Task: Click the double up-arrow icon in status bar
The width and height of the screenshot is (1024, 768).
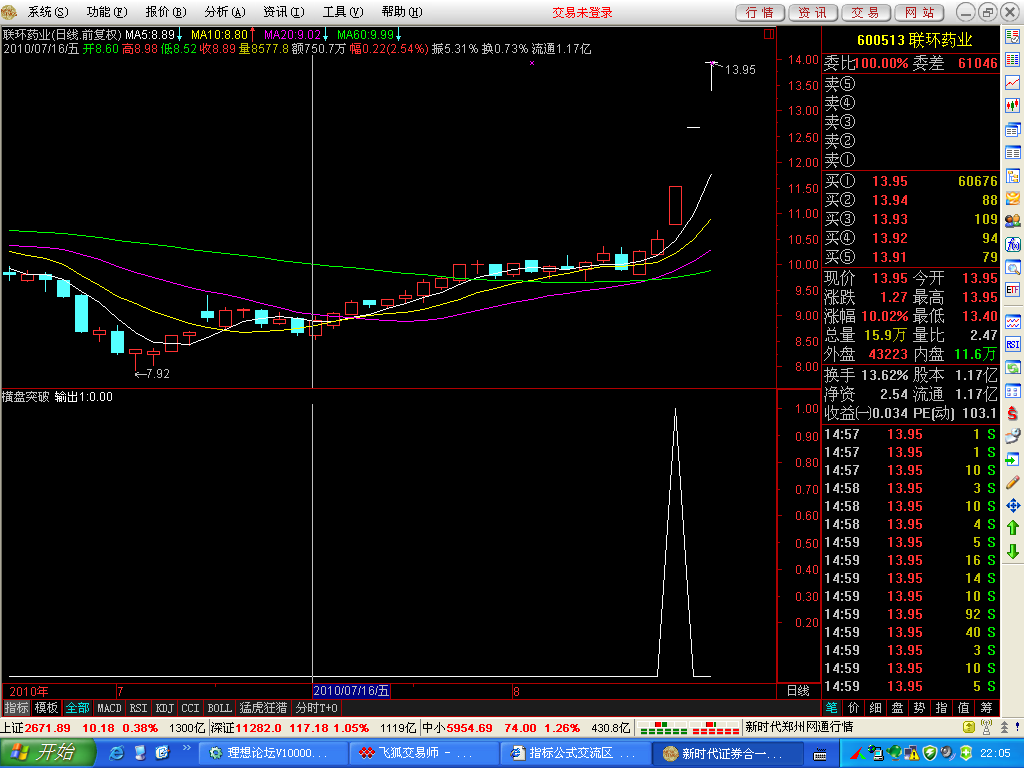Action: 1004,727
